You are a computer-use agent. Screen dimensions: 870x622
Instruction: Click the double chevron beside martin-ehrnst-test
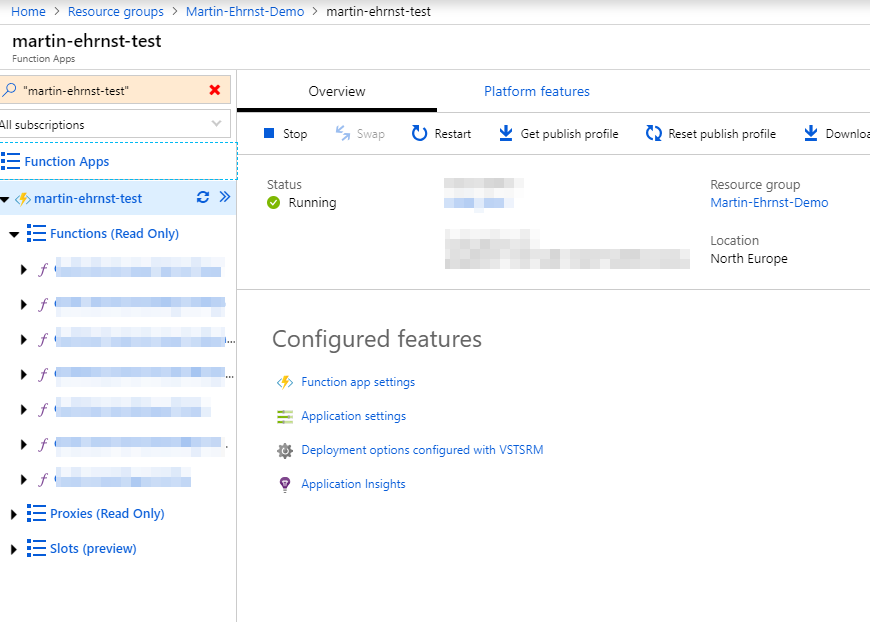coord(225,197)
